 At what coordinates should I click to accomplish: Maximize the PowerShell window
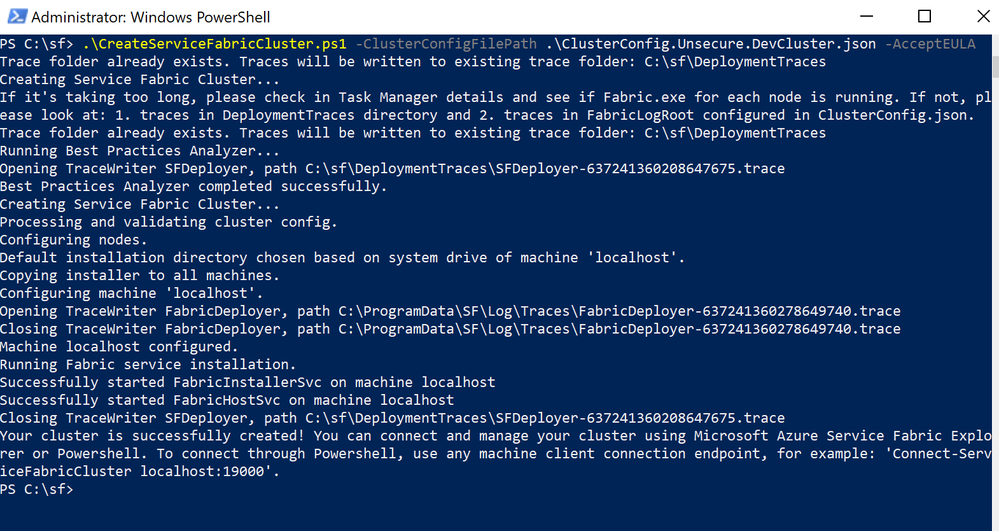click(924, 17)
